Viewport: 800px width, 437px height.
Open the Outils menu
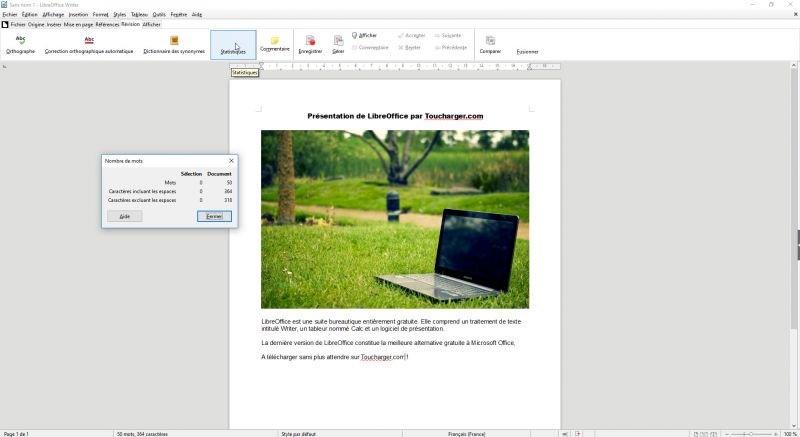coord(159,14)
